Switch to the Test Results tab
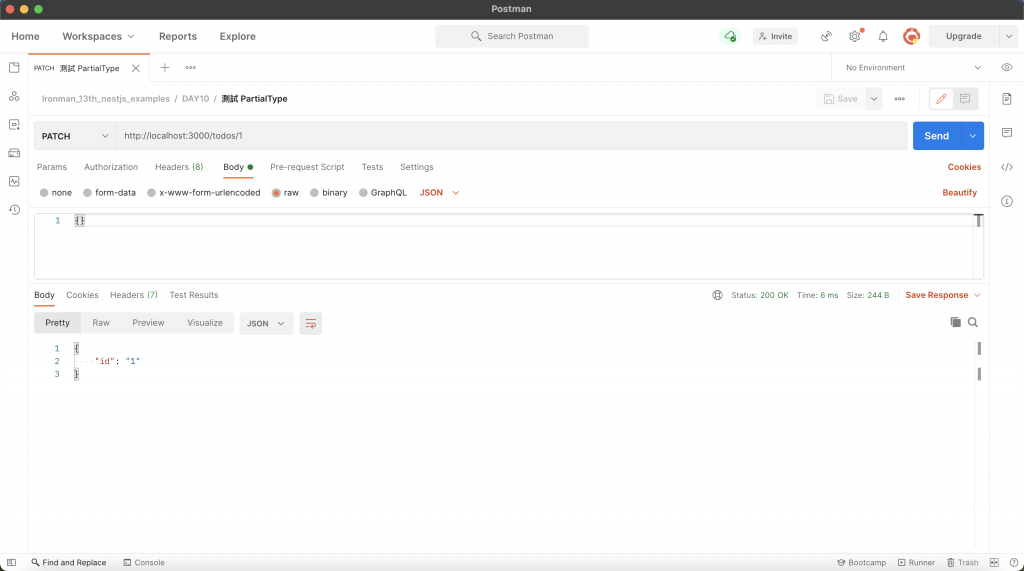The width and height of the screenshot is (1024, 571). point(194,295)
